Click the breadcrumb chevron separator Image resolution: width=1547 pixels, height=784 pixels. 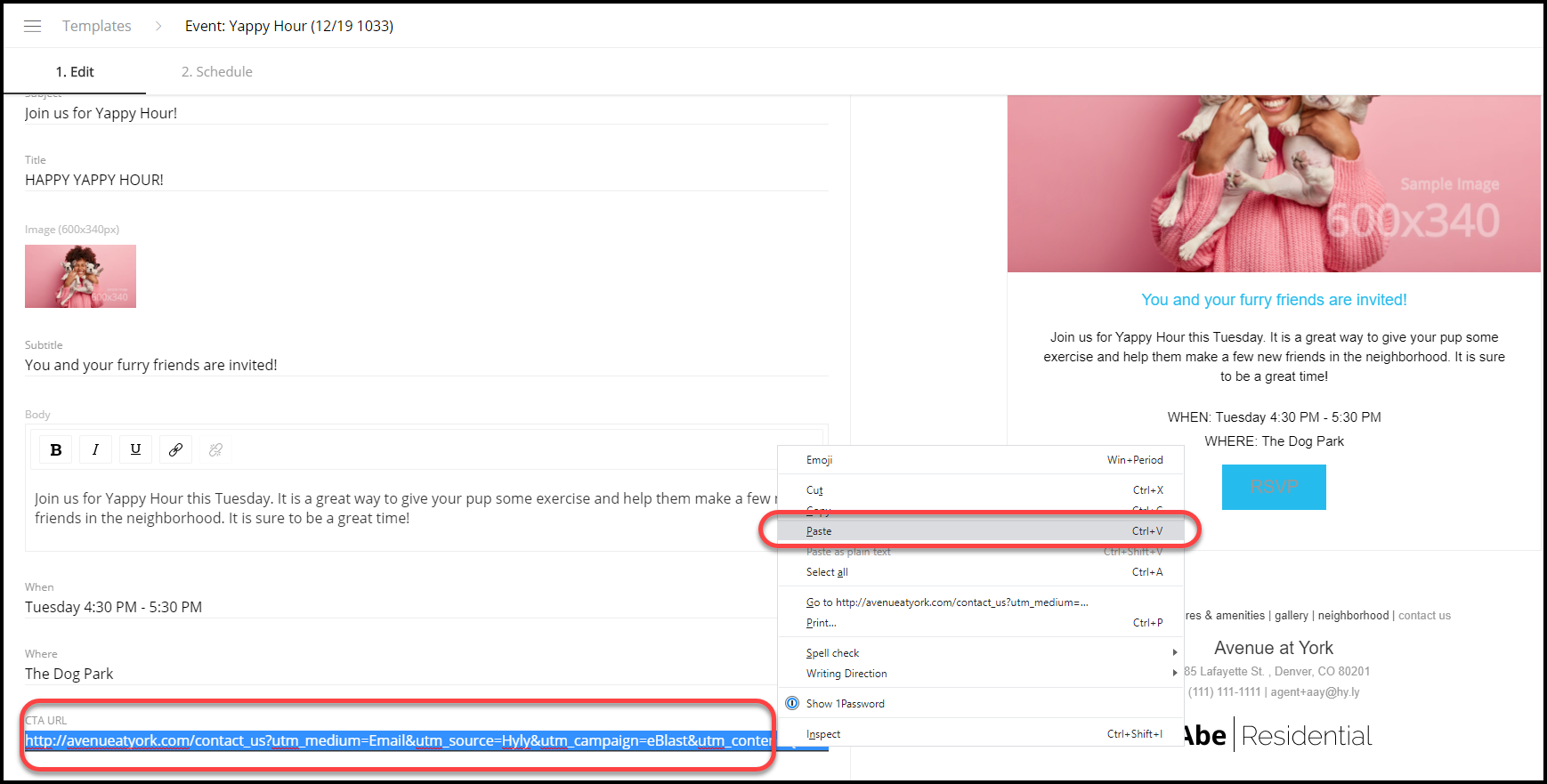tap(158, 26)
